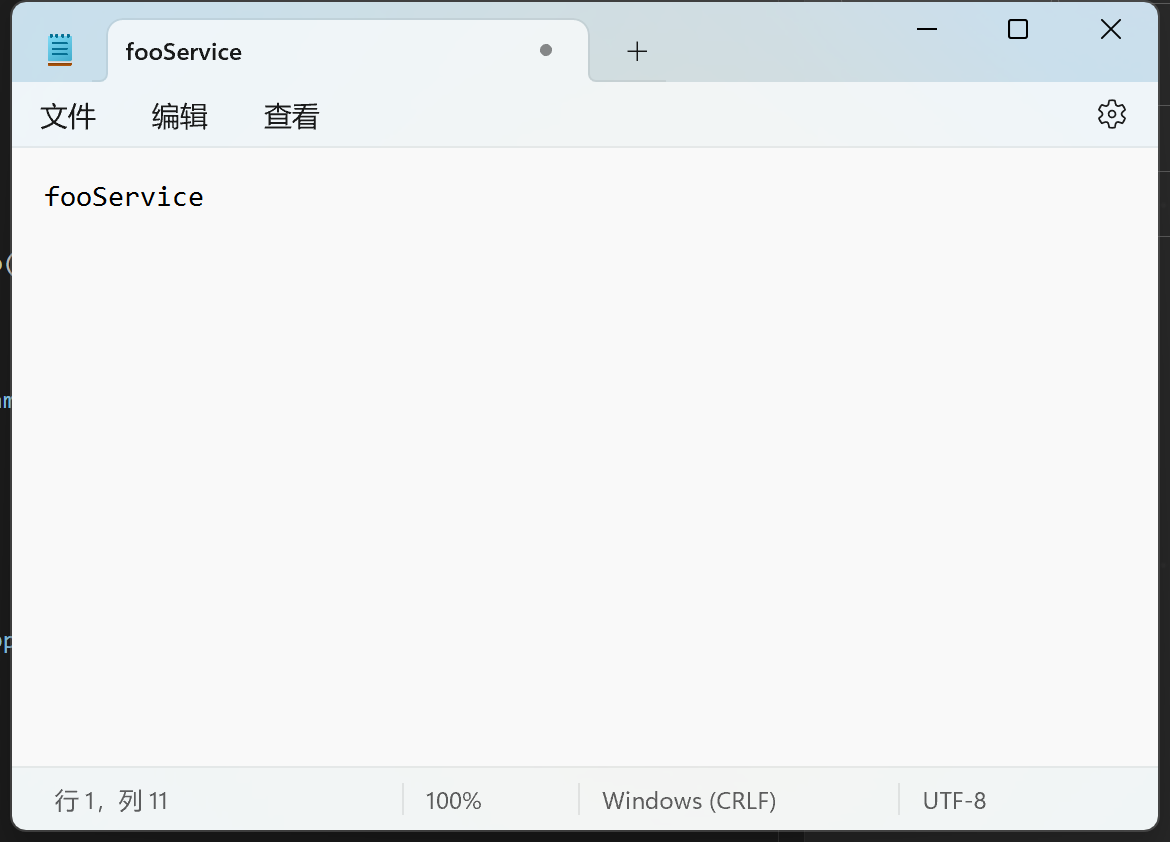Open the 查看 menu

pos(291,117)
